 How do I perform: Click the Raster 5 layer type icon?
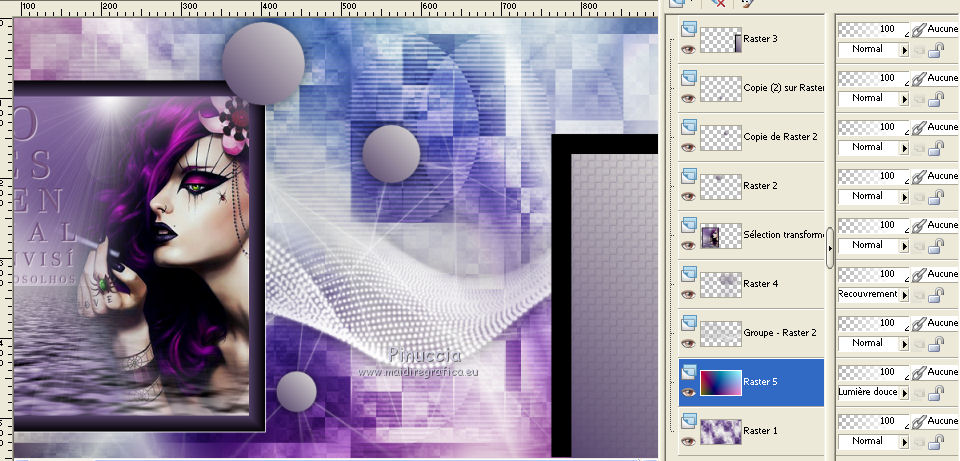pos(689,371)
